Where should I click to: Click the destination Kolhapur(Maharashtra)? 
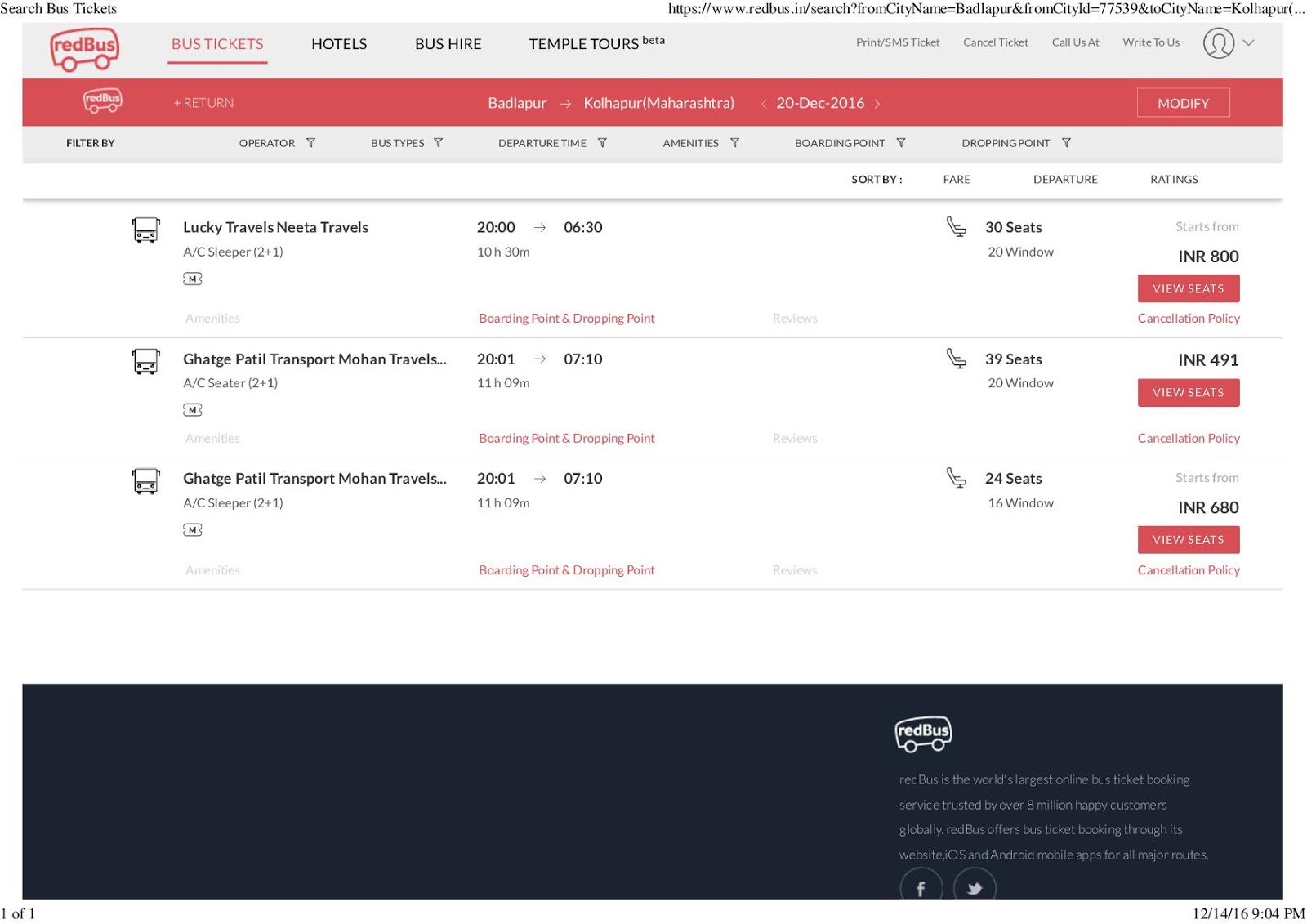pos(658,103)
